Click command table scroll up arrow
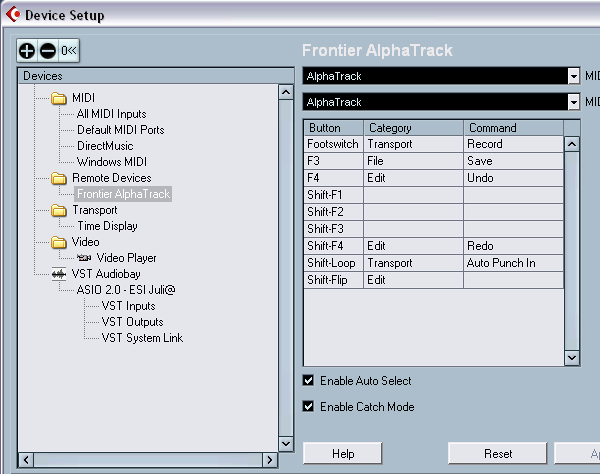 pyautogui.click(x=572, y=144)
